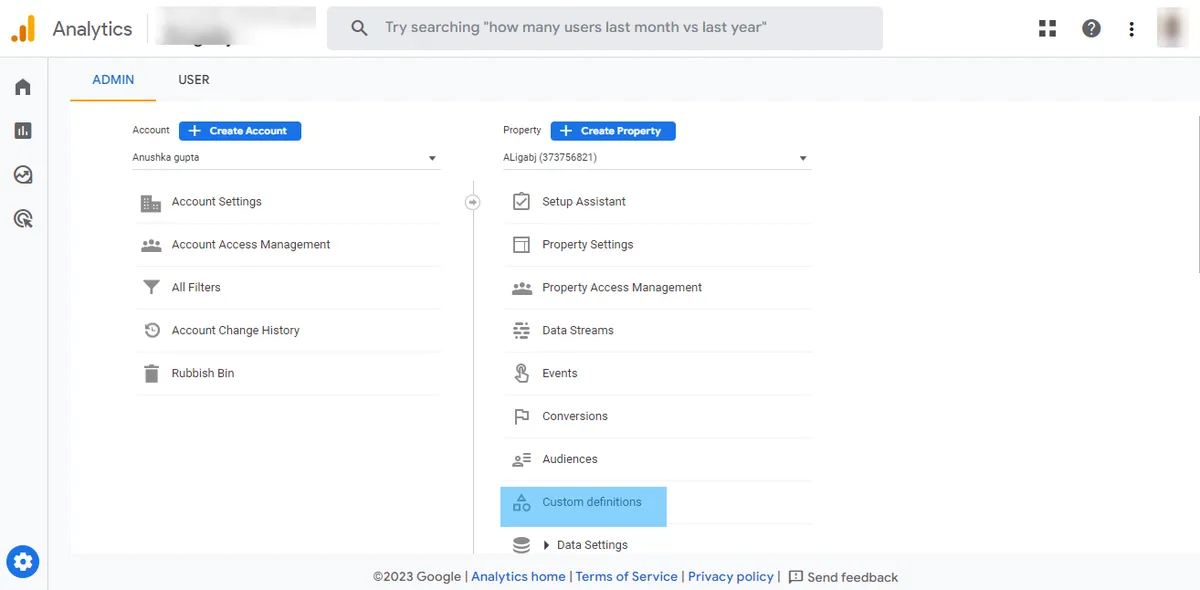Click the Create Property button
Viewport: 1200px width, 590px height.
[613, 131]
